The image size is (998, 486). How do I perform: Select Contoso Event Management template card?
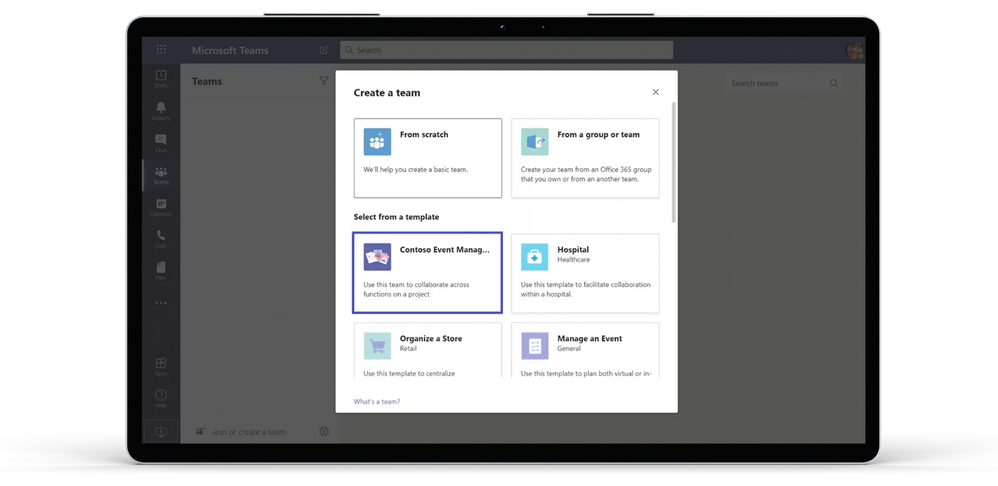coord(428,273)
